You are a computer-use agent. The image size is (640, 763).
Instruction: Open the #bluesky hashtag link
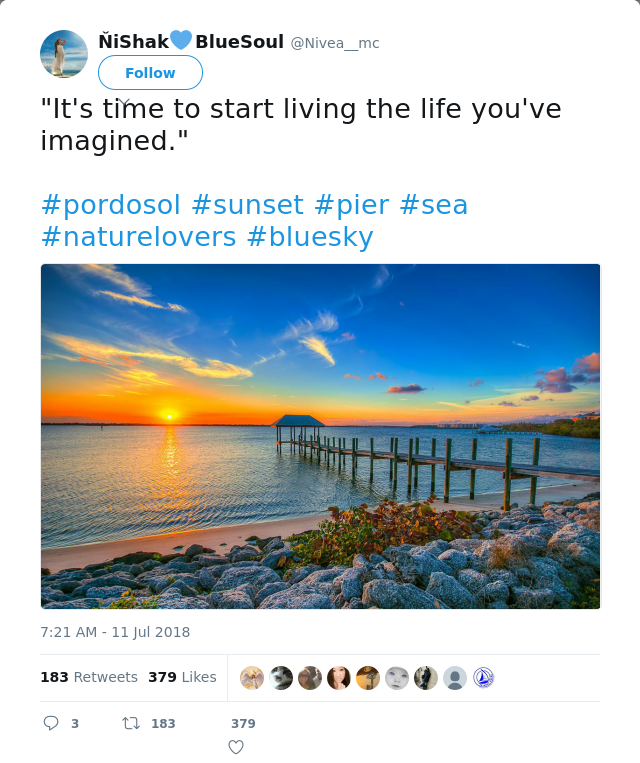310,237
